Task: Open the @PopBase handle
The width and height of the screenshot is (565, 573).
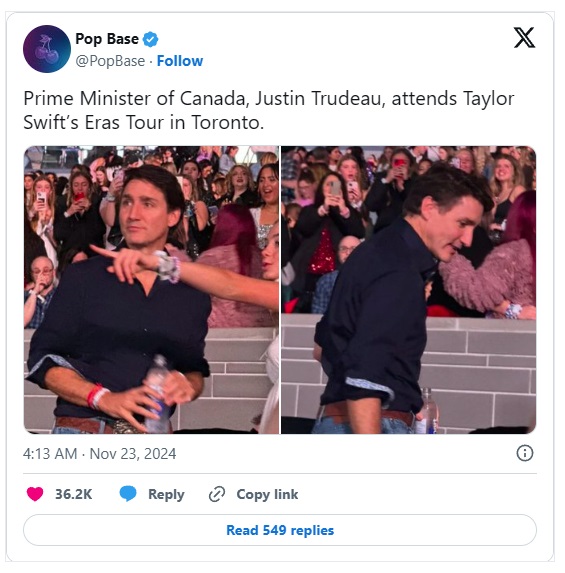Action: click(x=110, y=61)
